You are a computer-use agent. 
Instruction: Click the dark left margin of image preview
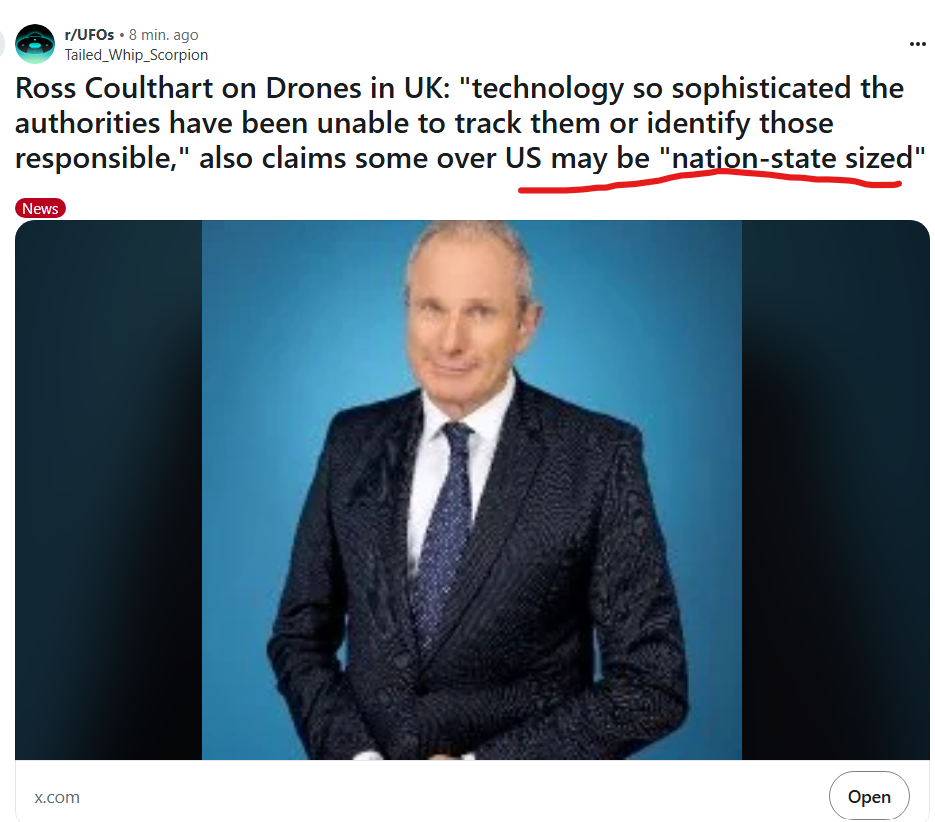(x=109, y=490)
